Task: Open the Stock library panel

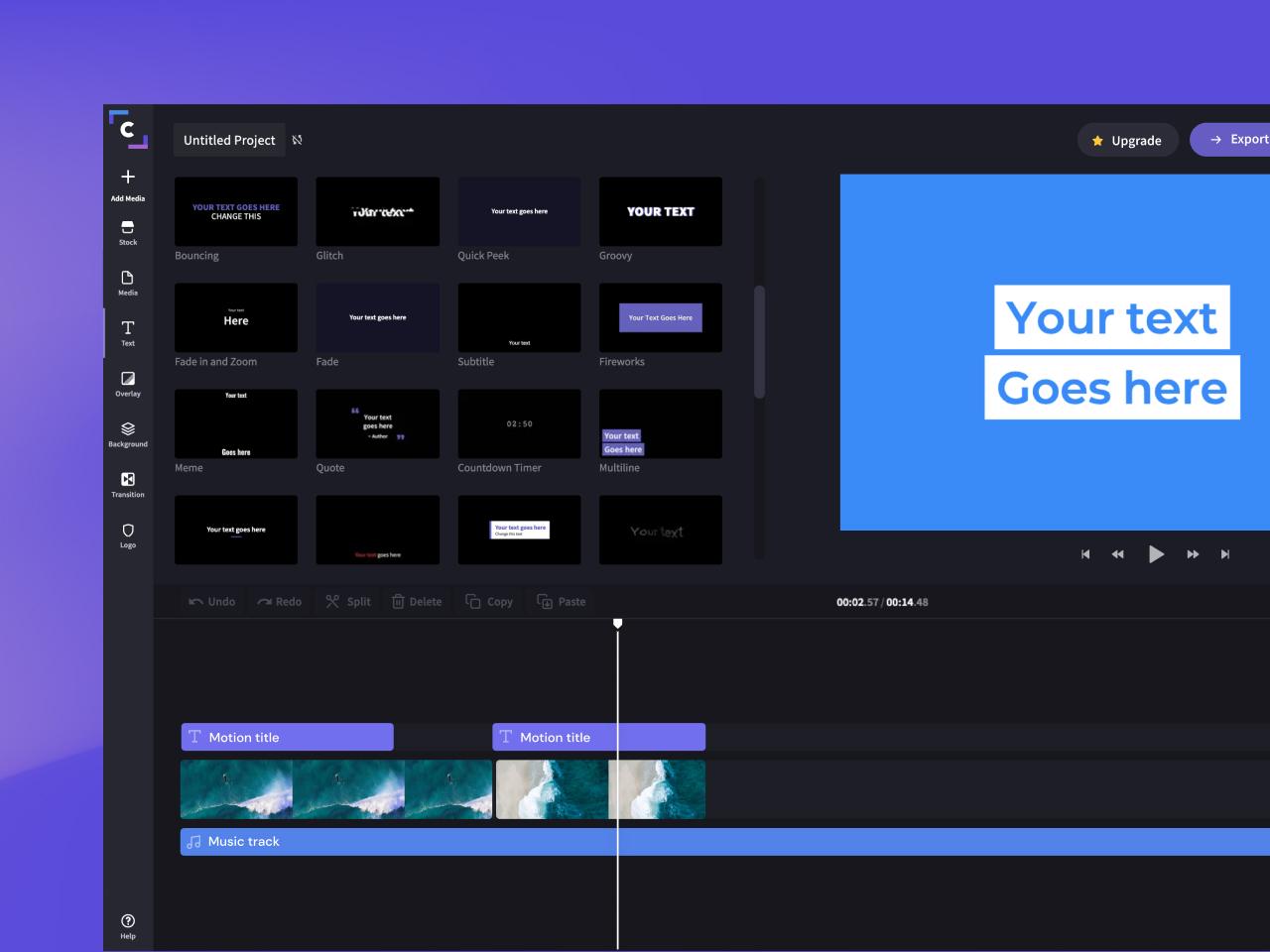Action: (128, 234)
